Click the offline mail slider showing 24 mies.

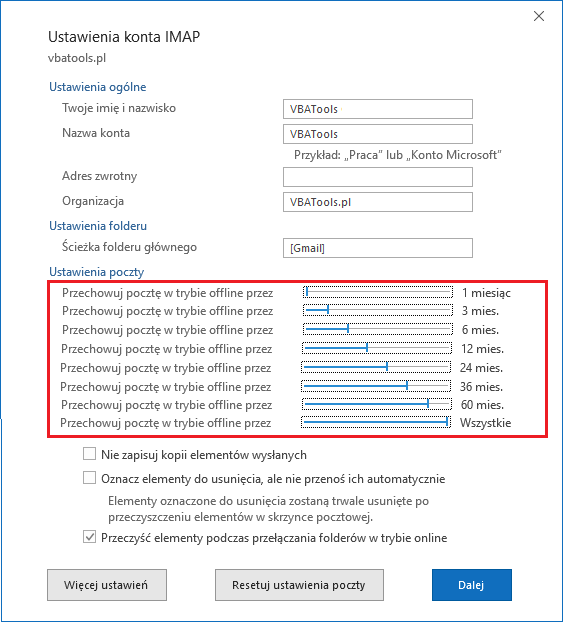point(376,367)
